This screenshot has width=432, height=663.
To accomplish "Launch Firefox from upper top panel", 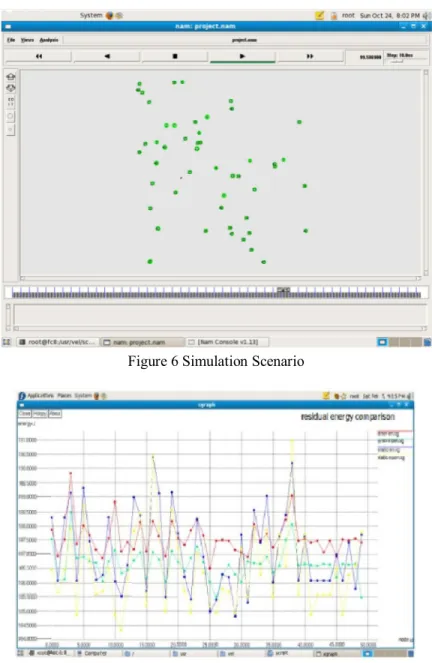I will [x=109, y=15].
